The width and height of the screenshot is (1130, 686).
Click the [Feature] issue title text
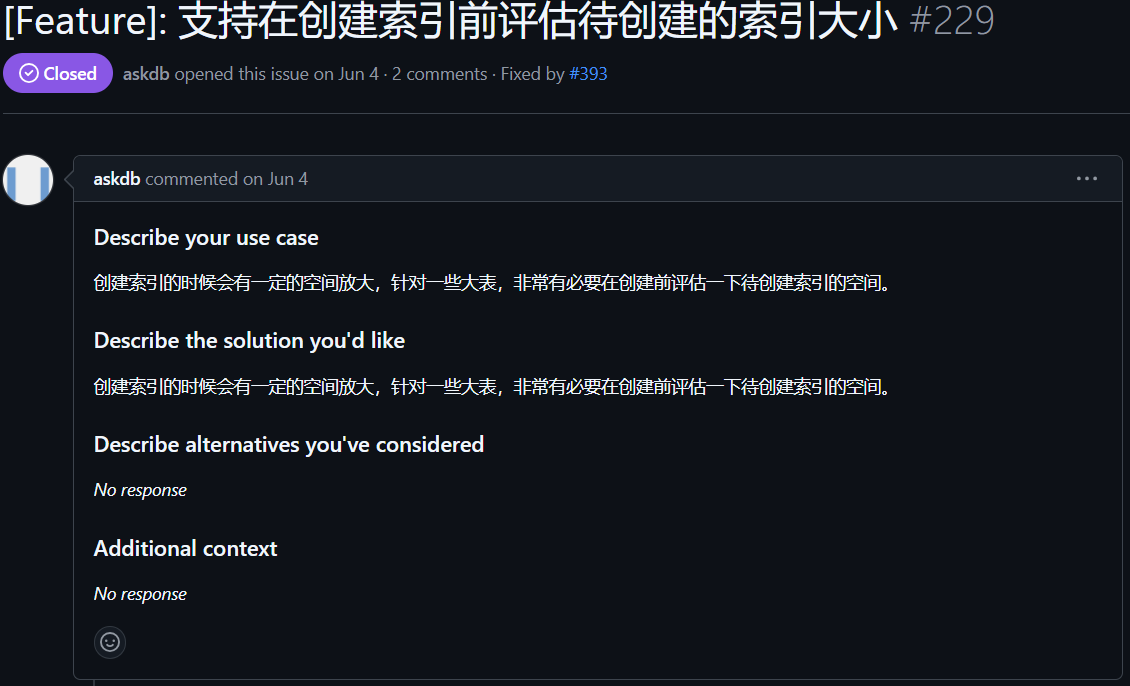coord(451,20)
